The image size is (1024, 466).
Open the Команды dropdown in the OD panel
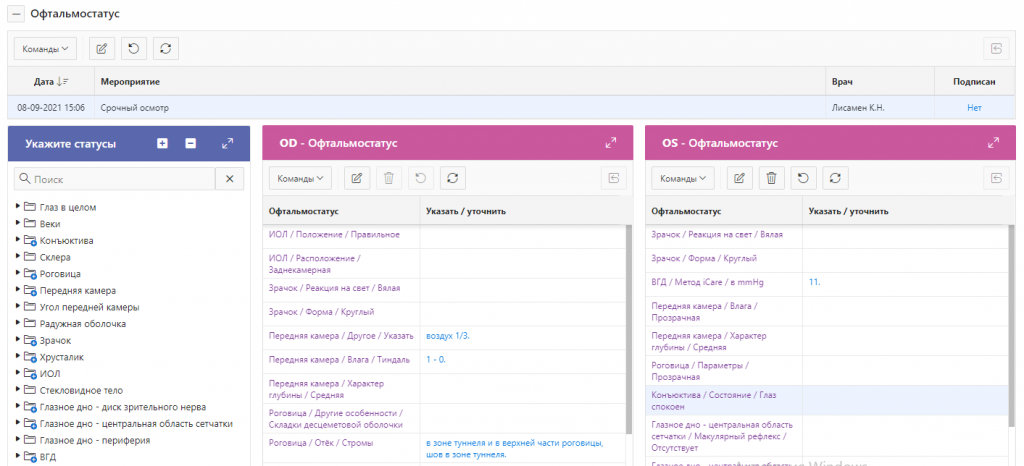(x=301, y=178)
